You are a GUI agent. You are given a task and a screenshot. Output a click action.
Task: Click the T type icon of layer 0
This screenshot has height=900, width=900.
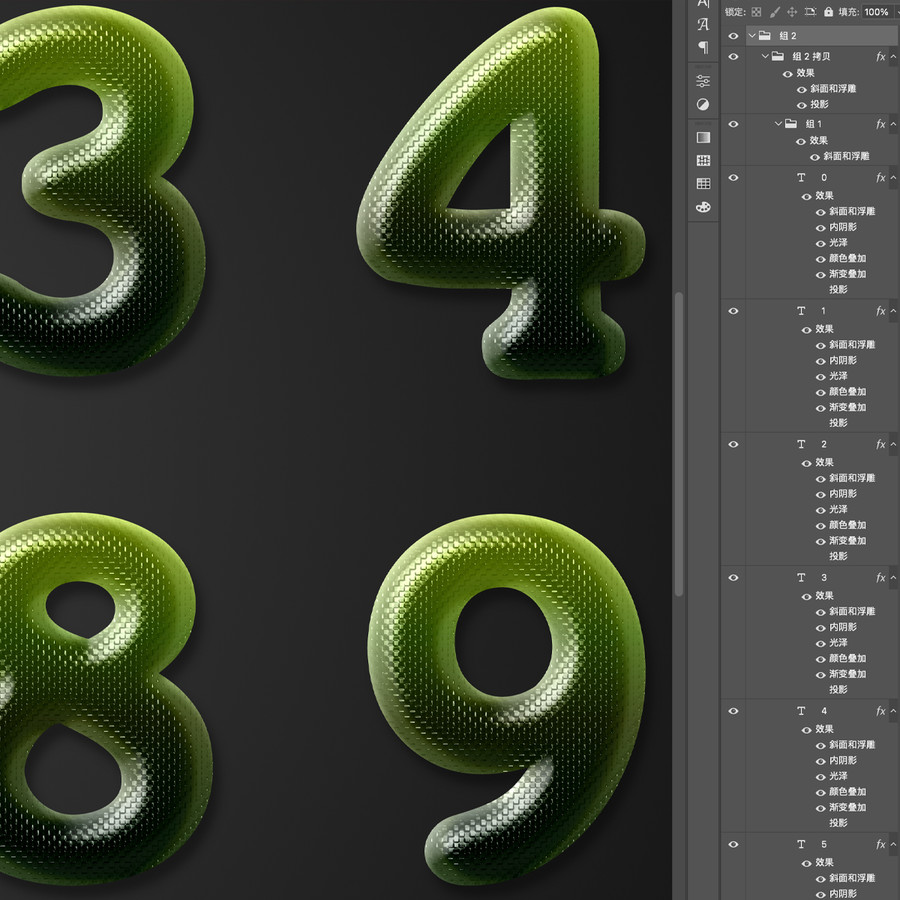click(801, 177)
